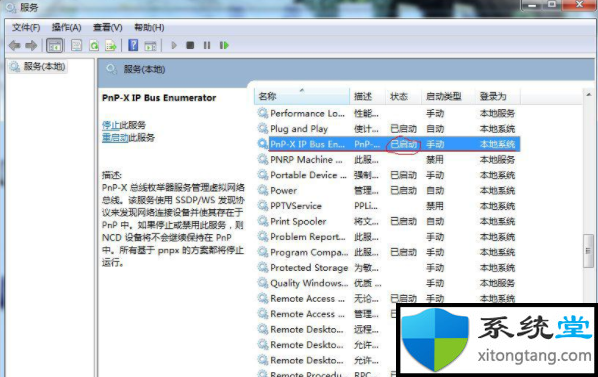598x377 pixels.
Task: Click the Export list toolbar icon
Action: 111,46
